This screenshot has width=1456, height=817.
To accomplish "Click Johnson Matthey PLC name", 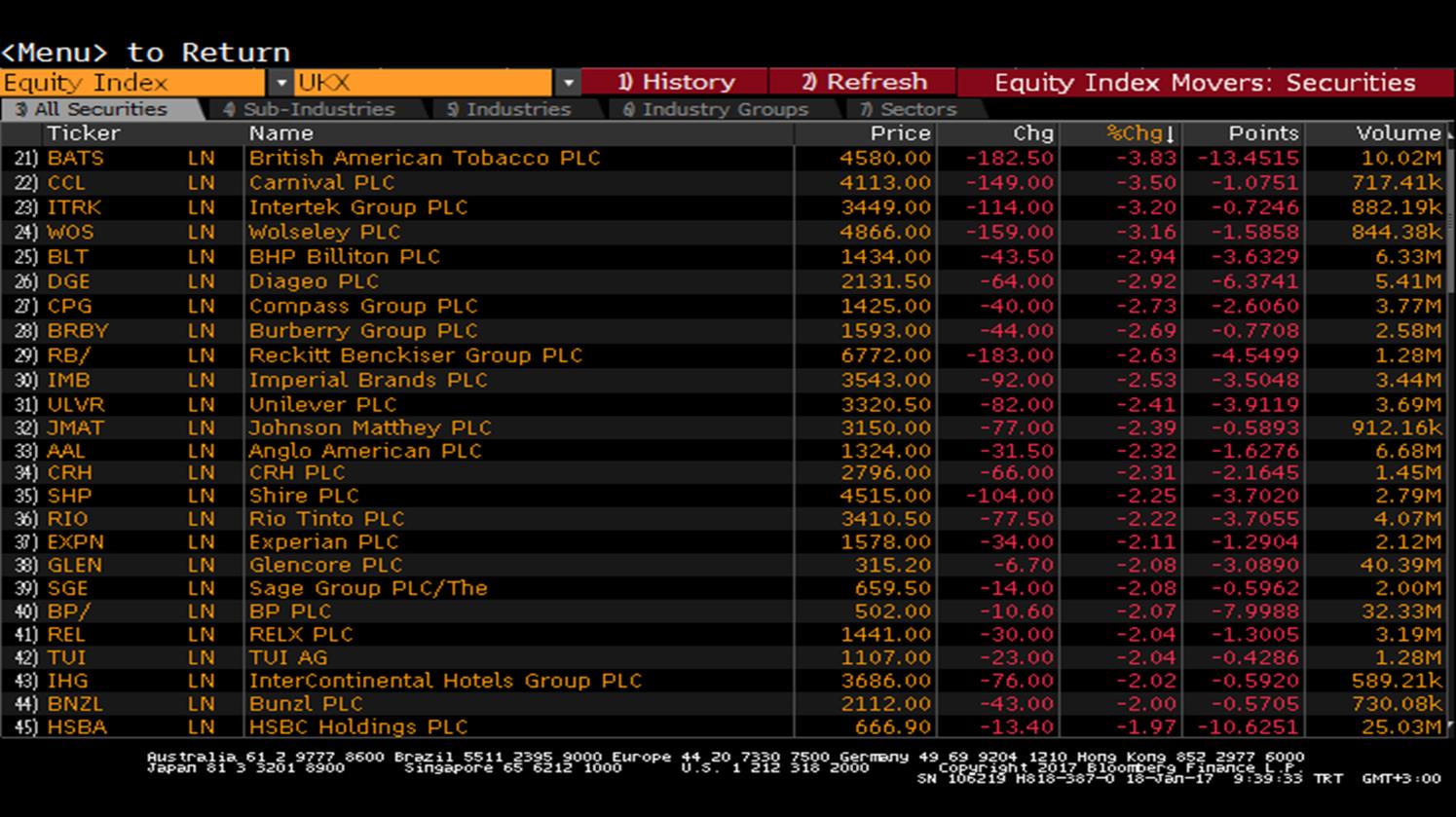I will click(370, 428).
